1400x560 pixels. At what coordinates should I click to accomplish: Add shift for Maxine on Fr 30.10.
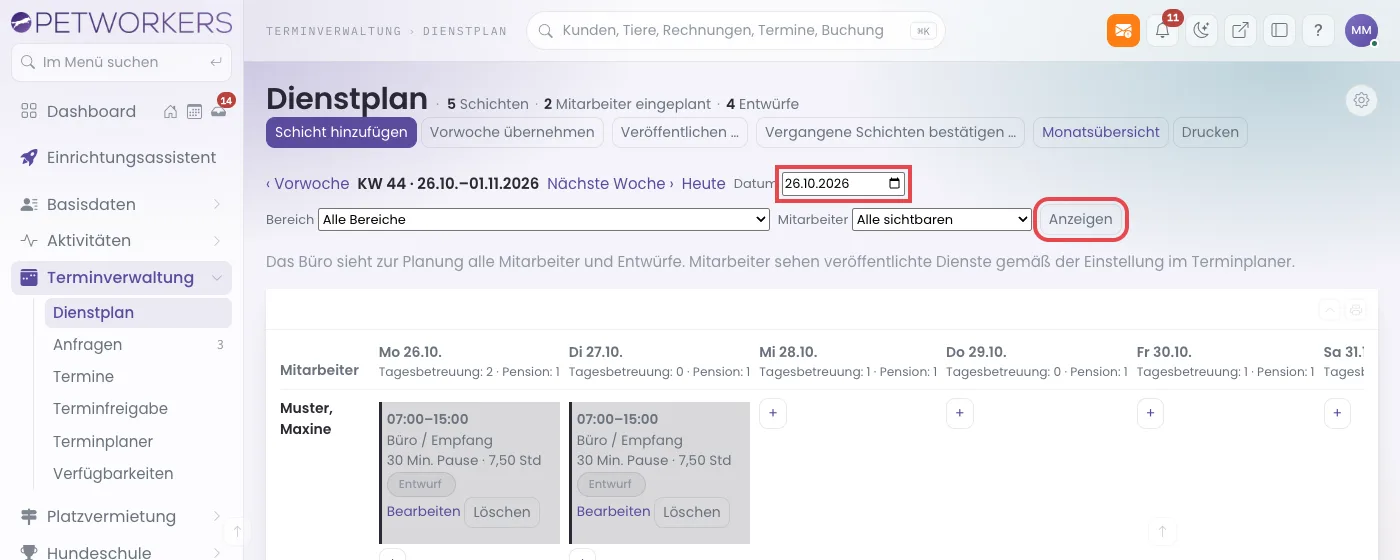pyautogui.click(x=1150, y=412)
